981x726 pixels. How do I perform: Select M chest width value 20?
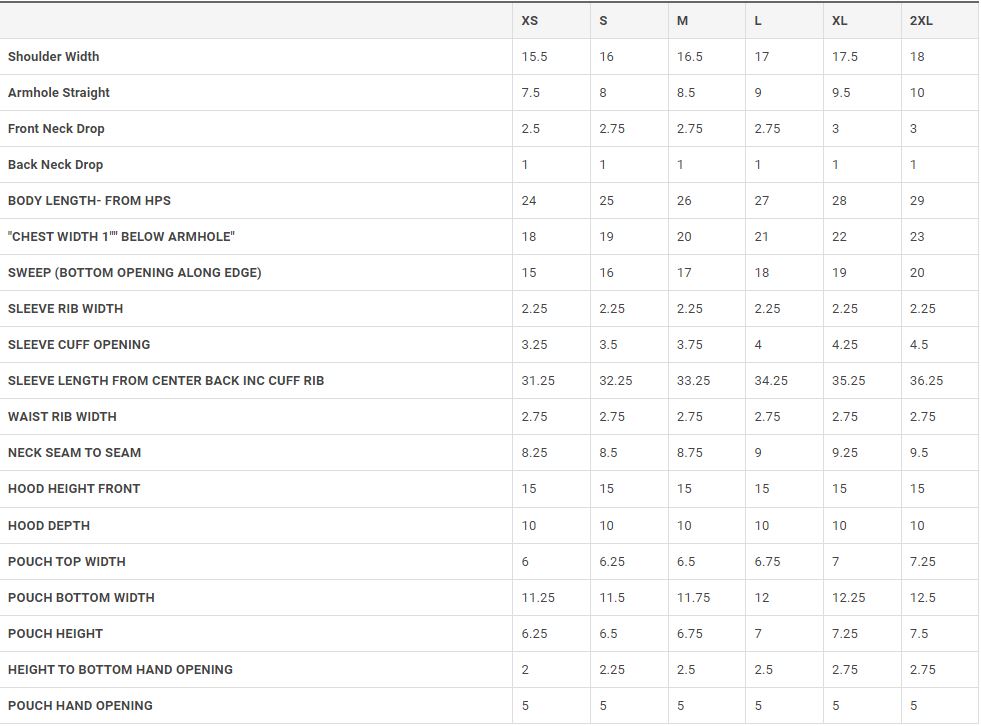tap(684, 237)
